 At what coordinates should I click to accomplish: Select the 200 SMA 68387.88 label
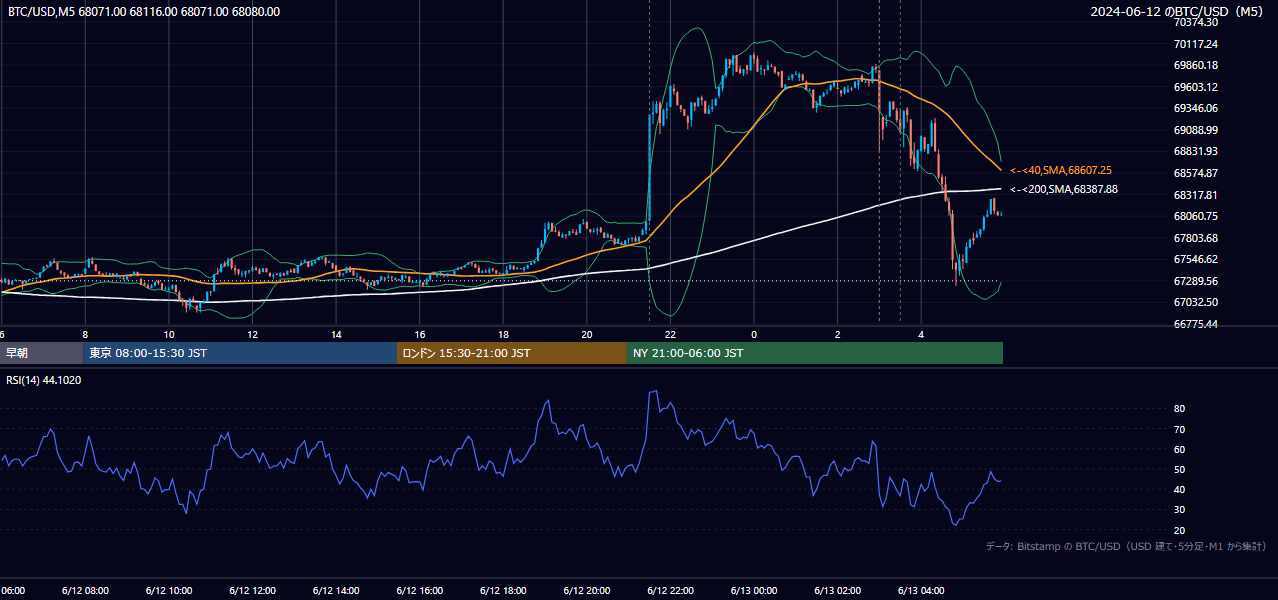(x=1064, y=189)
